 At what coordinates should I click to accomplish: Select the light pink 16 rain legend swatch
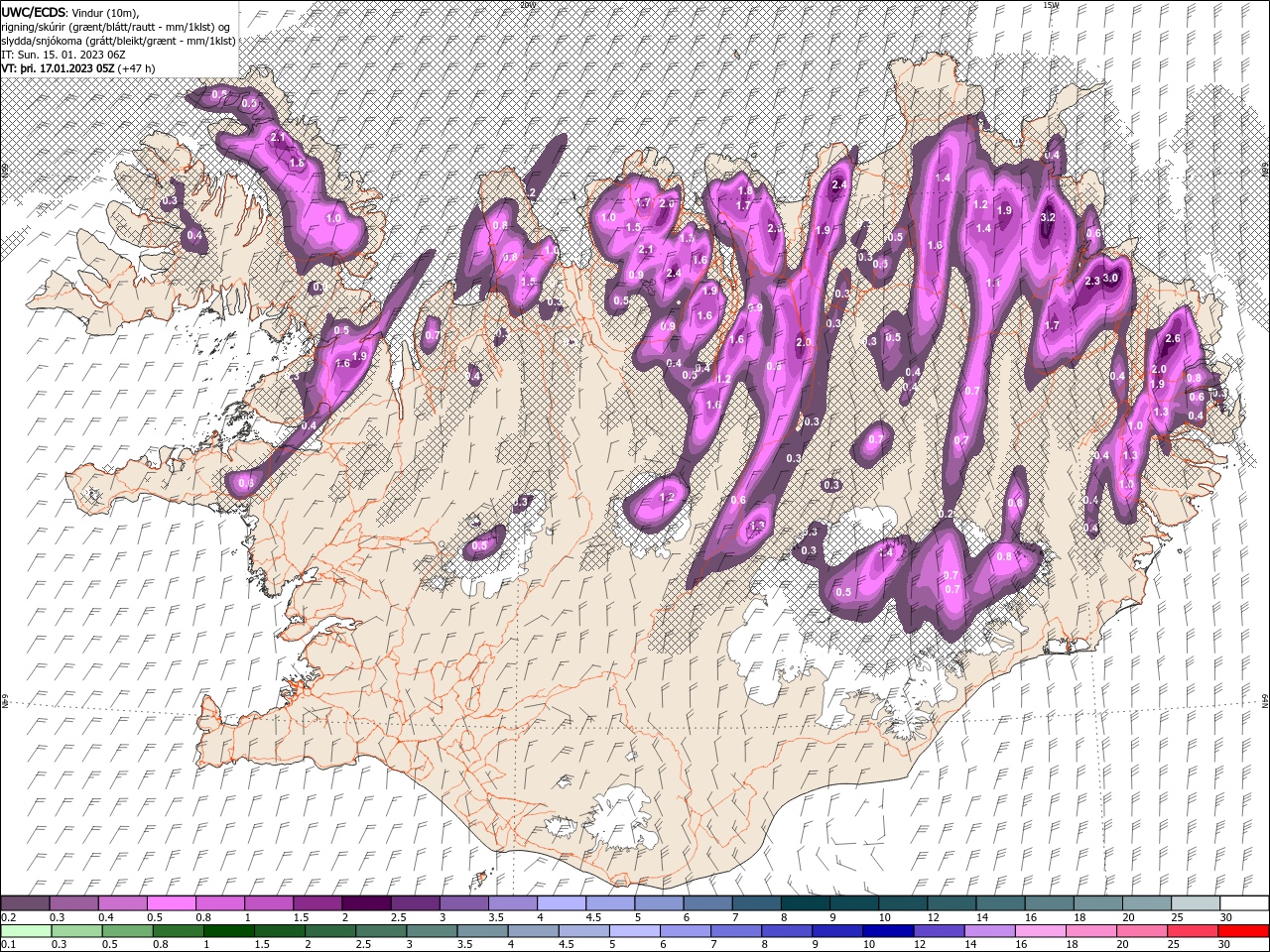pos(1039,931)
